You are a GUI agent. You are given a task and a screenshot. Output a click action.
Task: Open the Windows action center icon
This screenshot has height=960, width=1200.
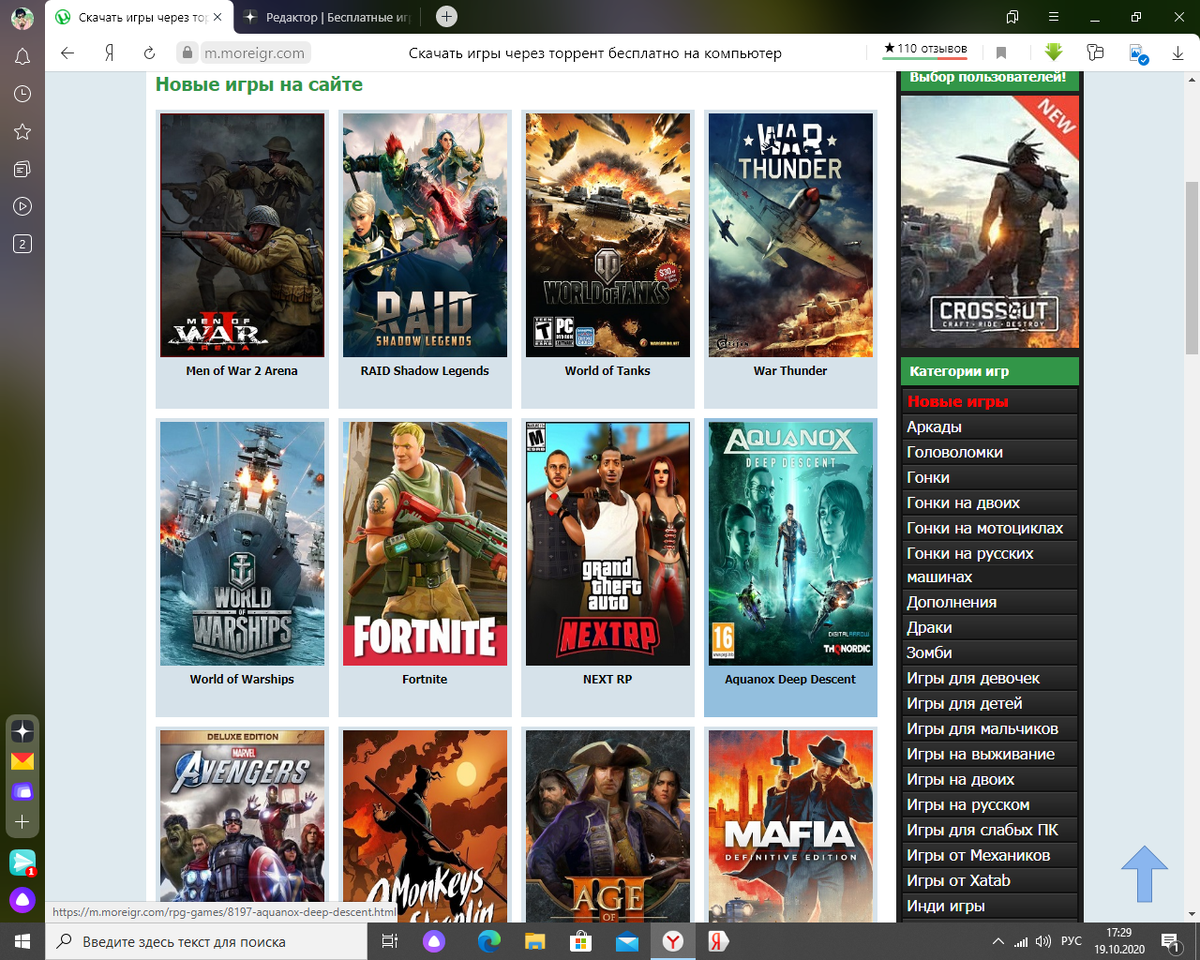(1170, 941)
